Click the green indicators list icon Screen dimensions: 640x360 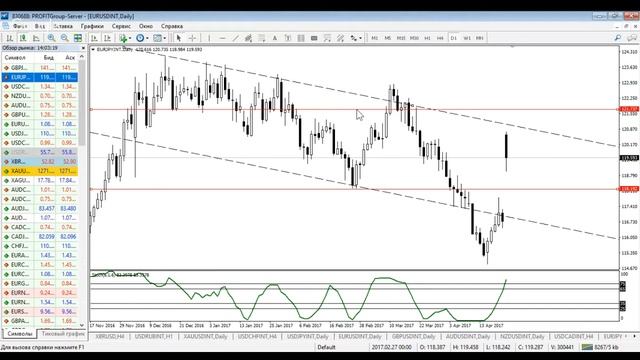(x=123, y=38)
